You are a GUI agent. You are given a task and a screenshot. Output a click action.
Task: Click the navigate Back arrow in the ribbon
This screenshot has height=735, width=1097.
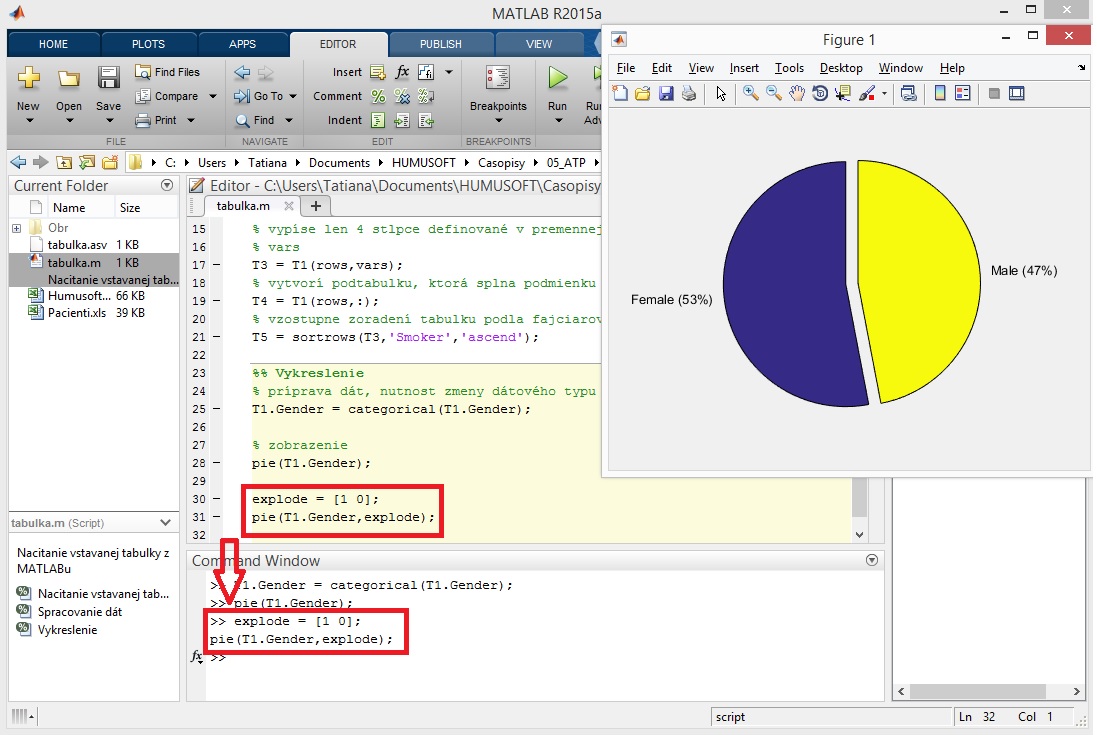click(x=242, y=72)
